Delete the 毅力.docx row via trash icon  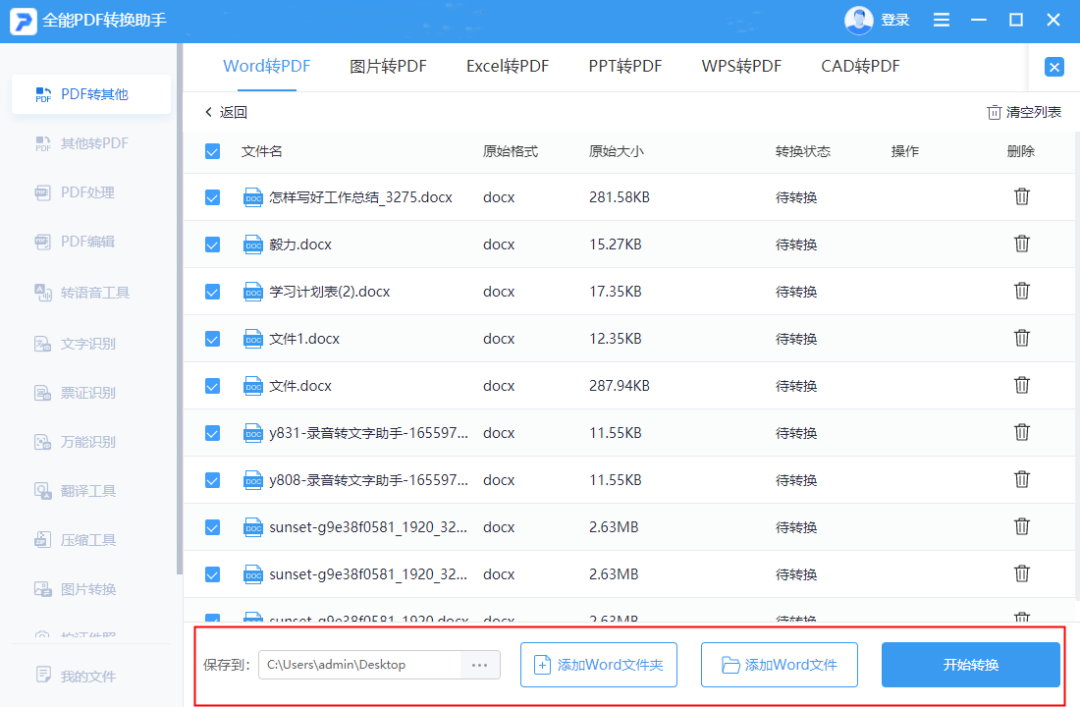click(1021, 243)
